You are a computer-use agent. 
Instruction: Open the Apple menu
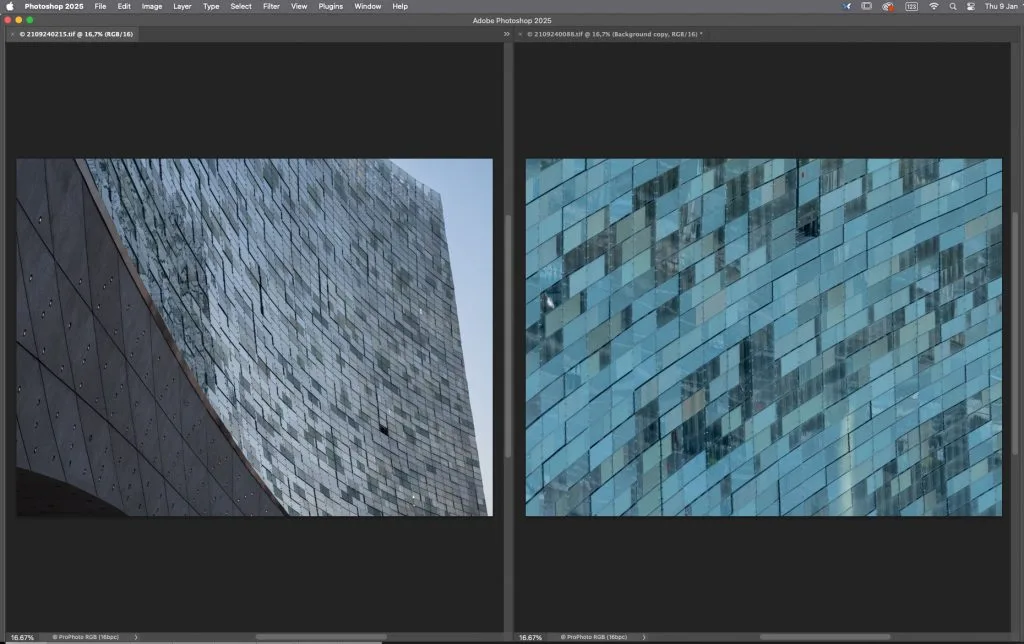click(x=11, y=6)
